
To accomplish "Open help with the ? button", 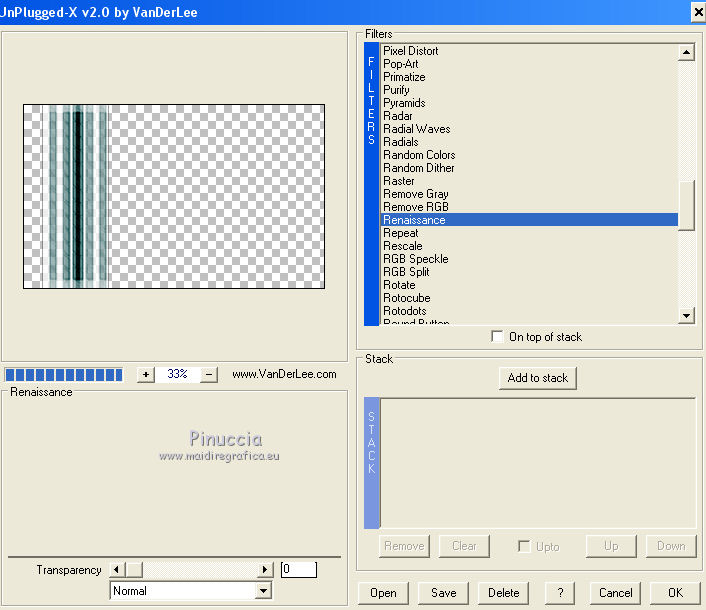I will [x=560, y=593].
